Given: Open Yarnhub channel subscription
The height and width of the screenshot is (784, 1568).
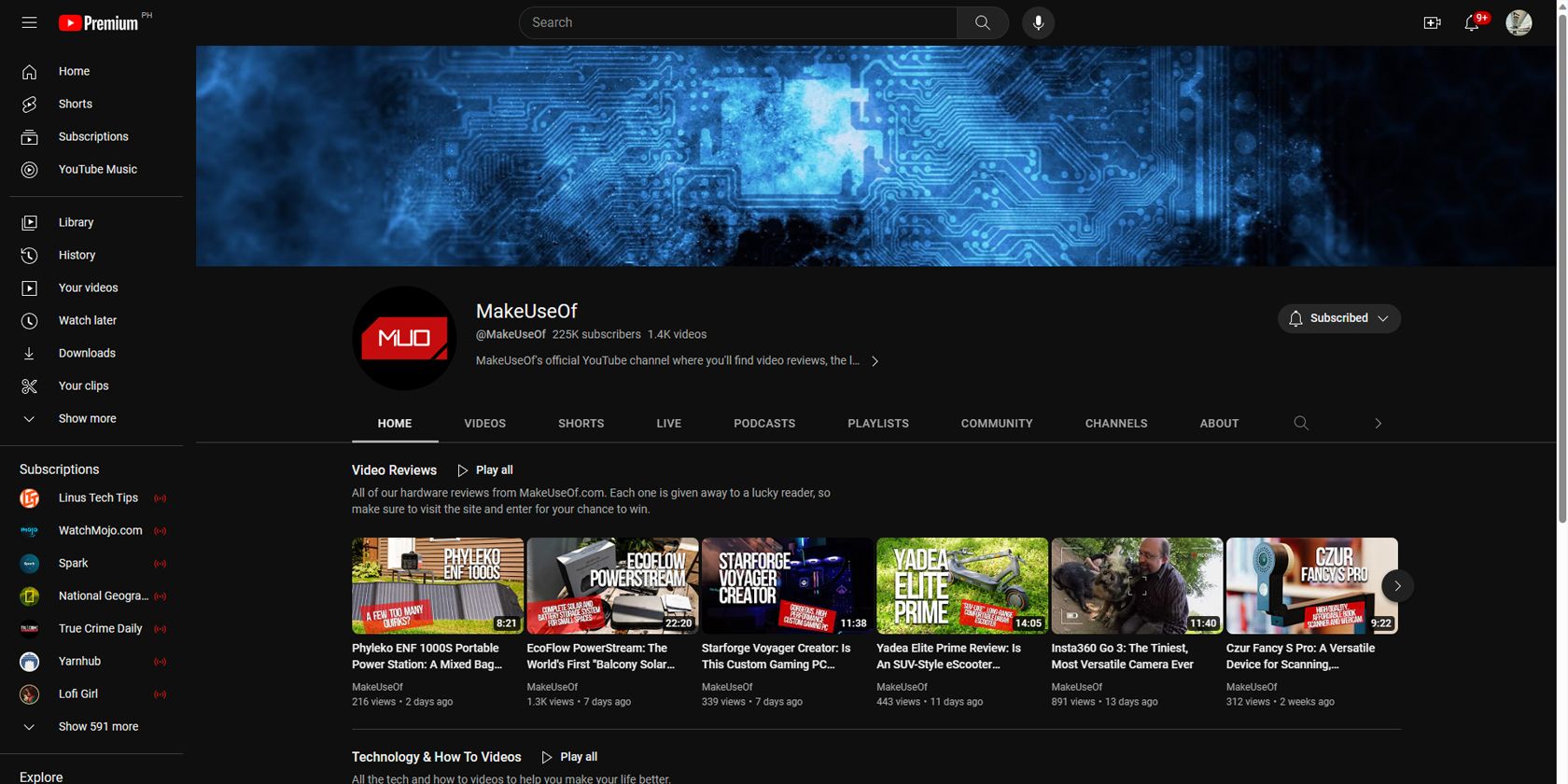Looking at the screenshot, I should click(x=96, y=661).
